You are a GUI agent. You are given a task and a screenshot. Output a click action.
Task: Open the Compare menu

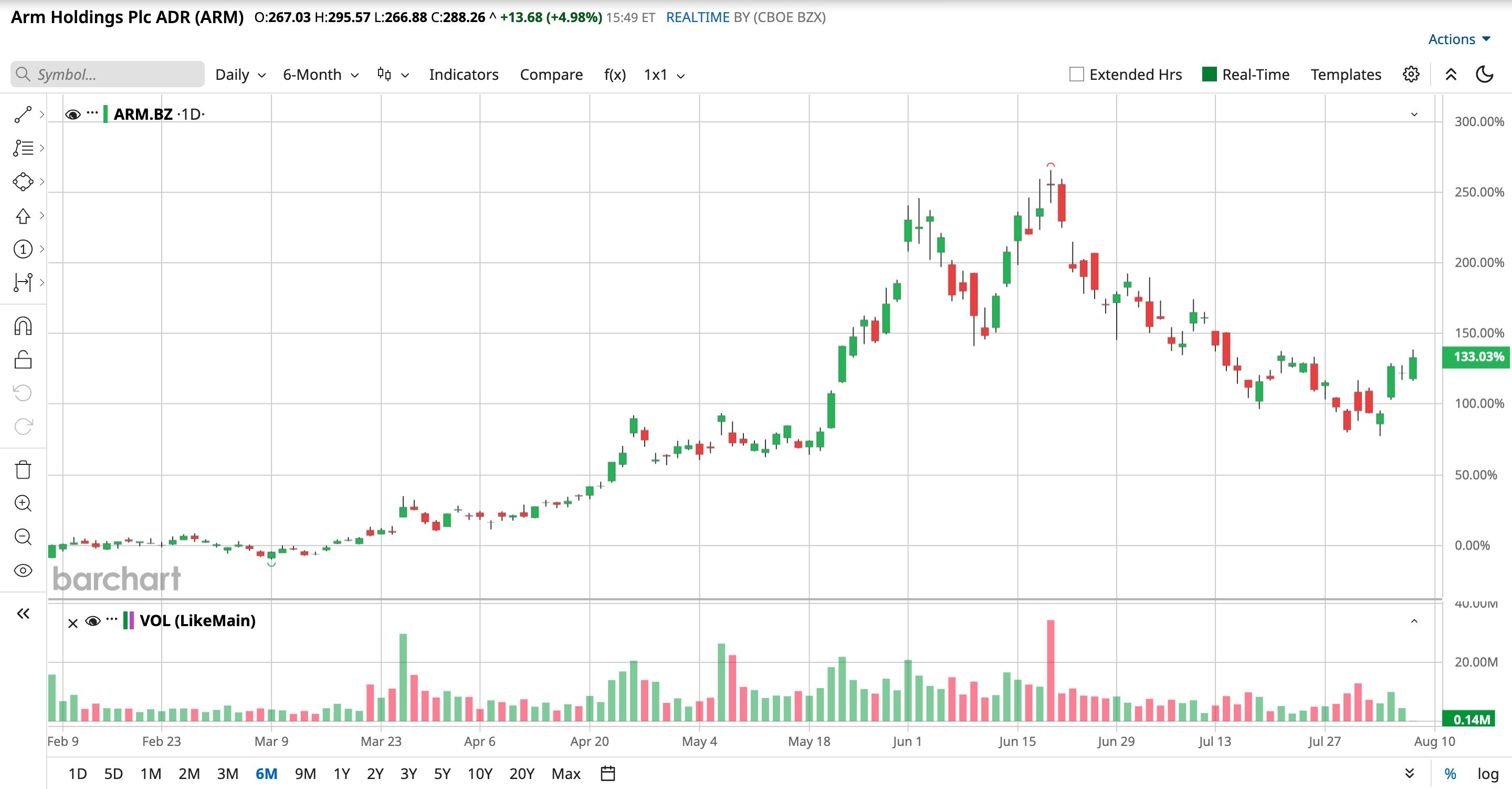[x=551, y=75]
